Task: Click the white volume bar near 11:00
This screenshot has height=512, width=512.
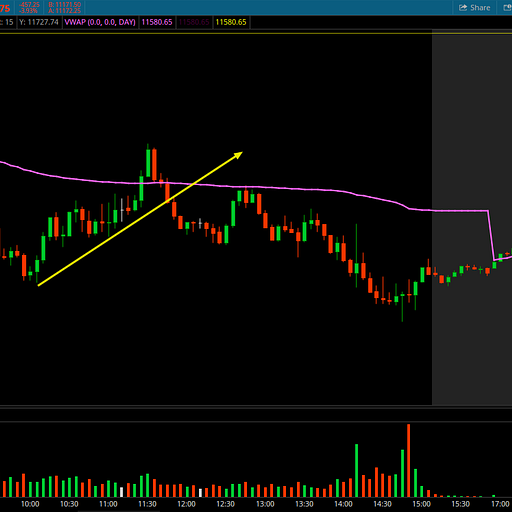Action: (121, 492)
